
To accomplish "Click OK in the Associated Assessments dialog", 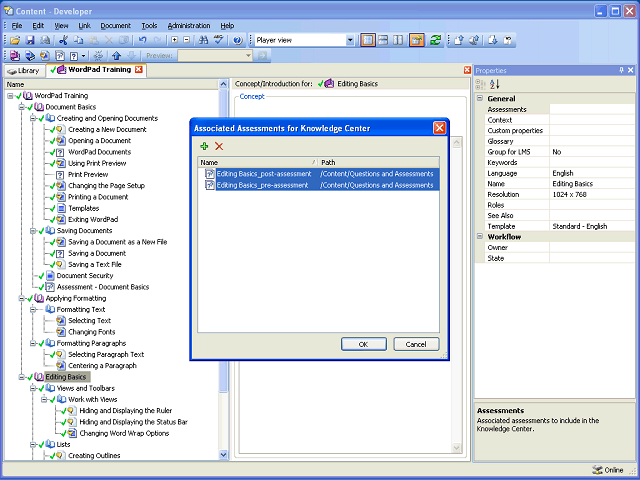I will tap(363, 344).
